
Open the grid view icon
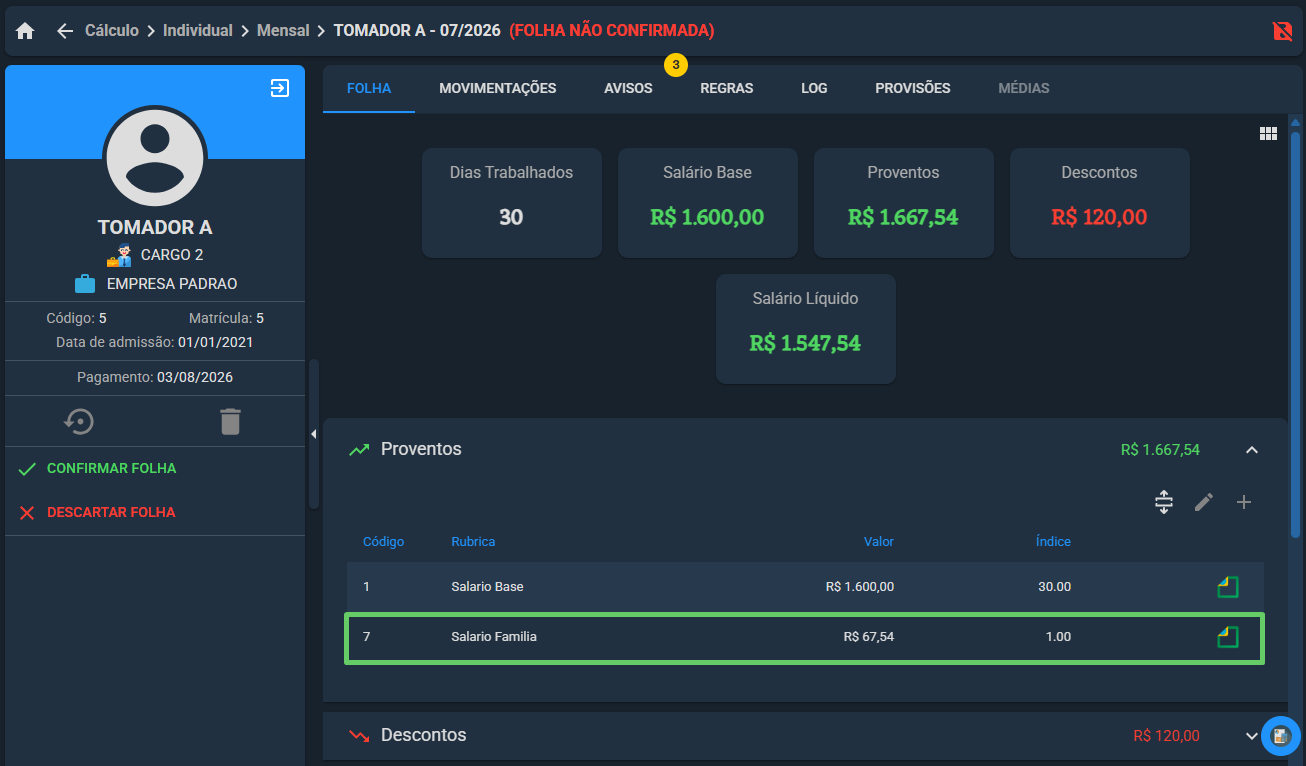click(1268, 134)
